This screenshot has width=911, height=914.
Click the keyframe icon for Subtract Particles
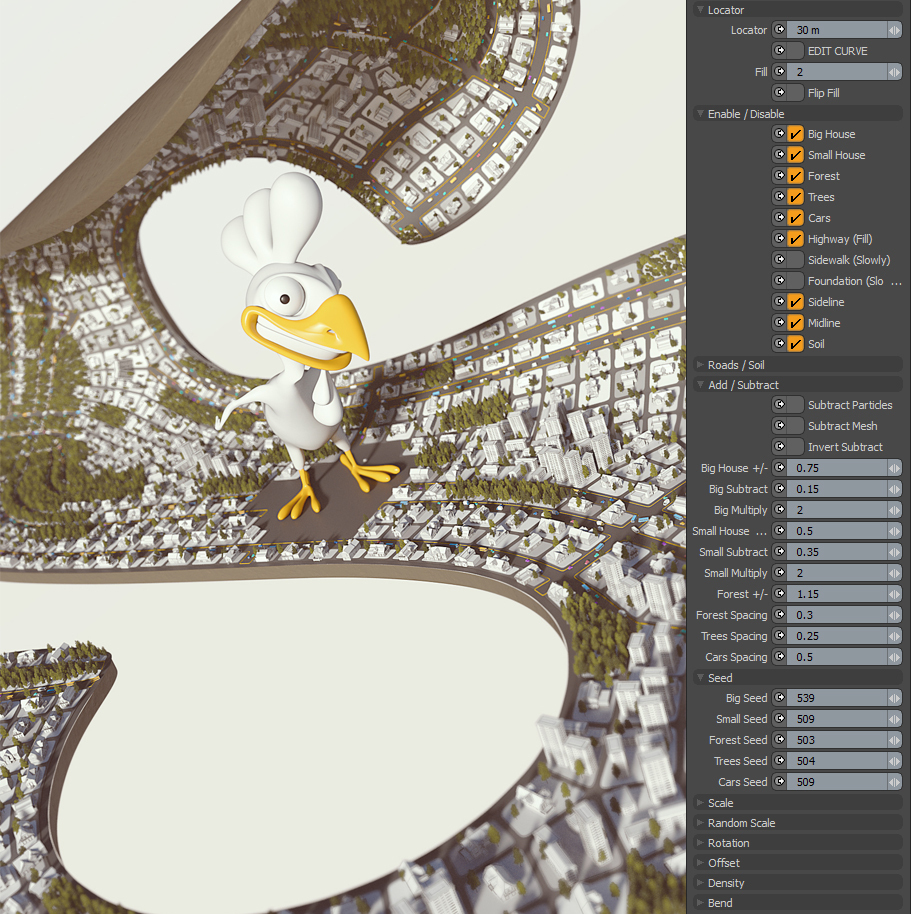(x=779, y=405)
